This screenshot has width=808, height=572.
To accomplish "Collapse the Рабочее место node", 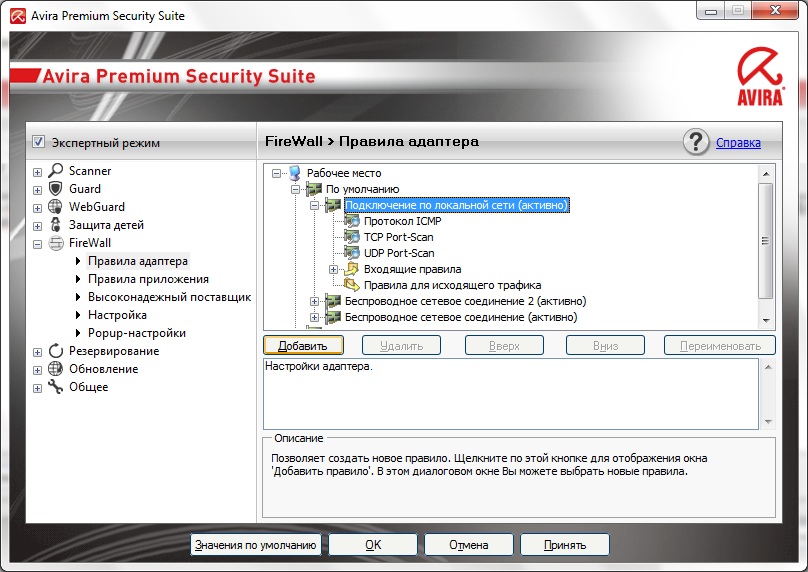I will 276,174.
